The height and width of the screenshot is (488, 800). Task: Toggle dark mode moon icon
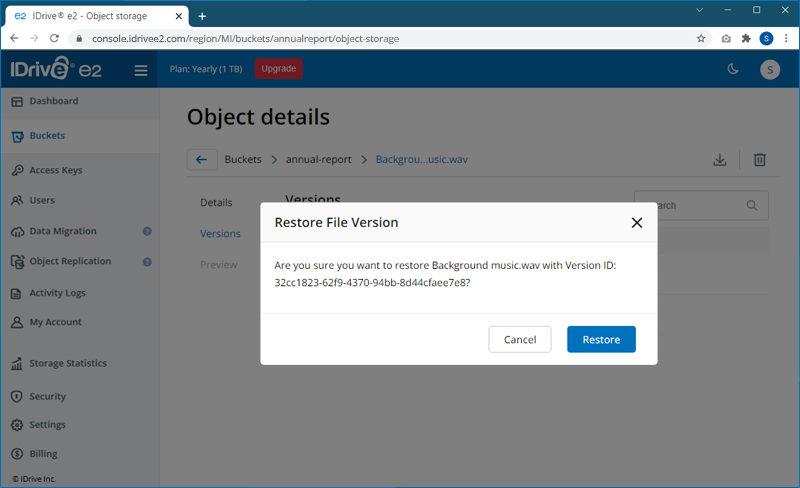click(732, 69)
